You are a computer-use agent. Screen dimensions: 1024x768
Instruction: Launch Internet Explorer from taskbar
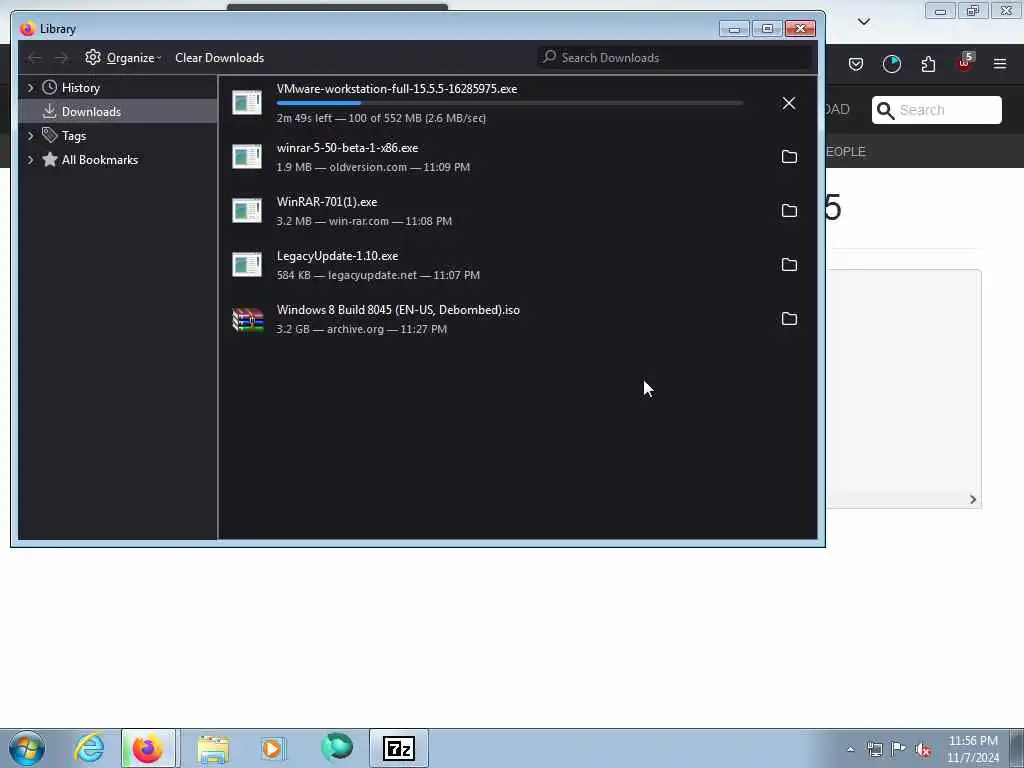(89, 748)
